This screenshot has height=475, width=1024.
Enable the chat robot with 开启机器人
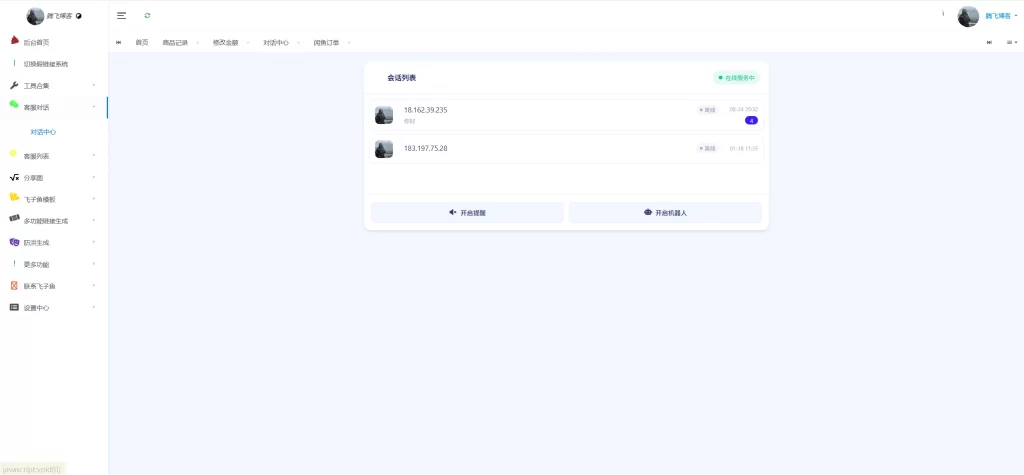[x=665, y=213]
